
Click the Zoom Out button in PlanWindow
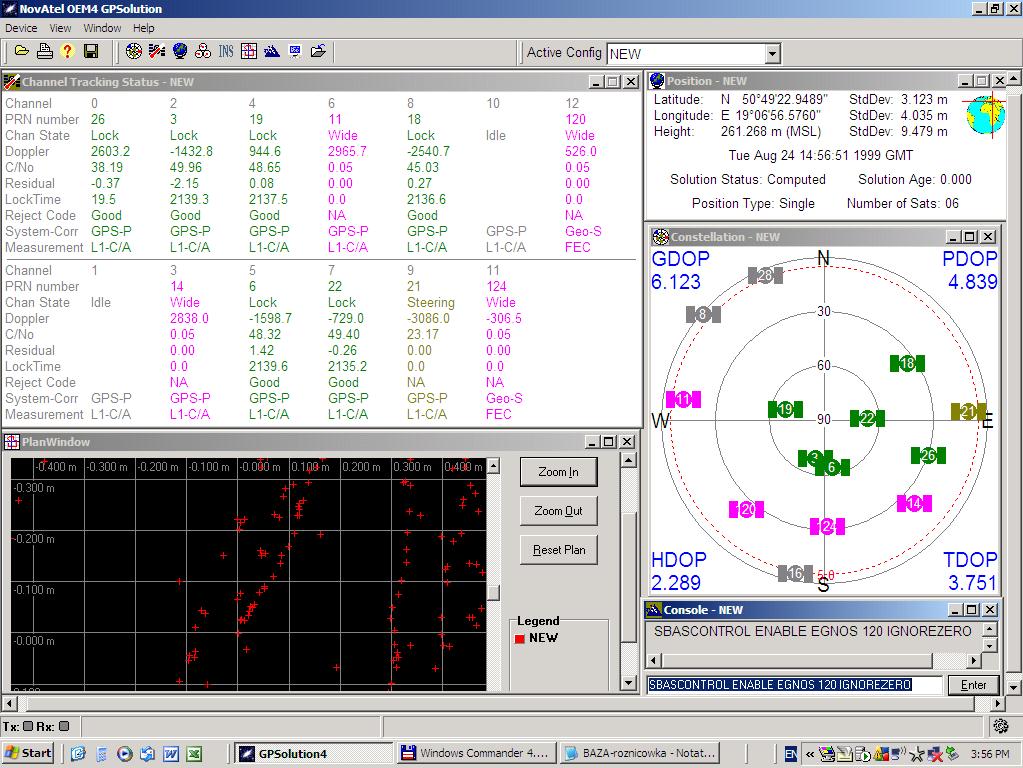pos(558,511)
